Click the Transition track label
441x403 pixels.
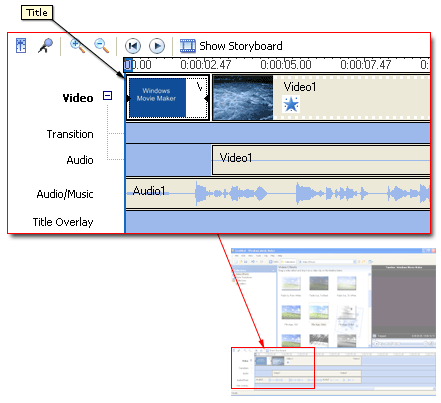[70, 134]
